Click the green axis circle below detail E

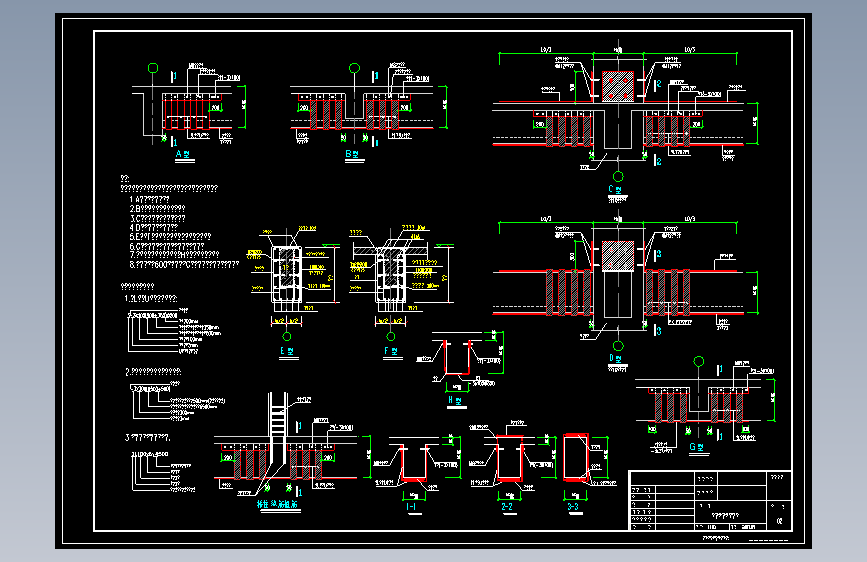(286, 336)
